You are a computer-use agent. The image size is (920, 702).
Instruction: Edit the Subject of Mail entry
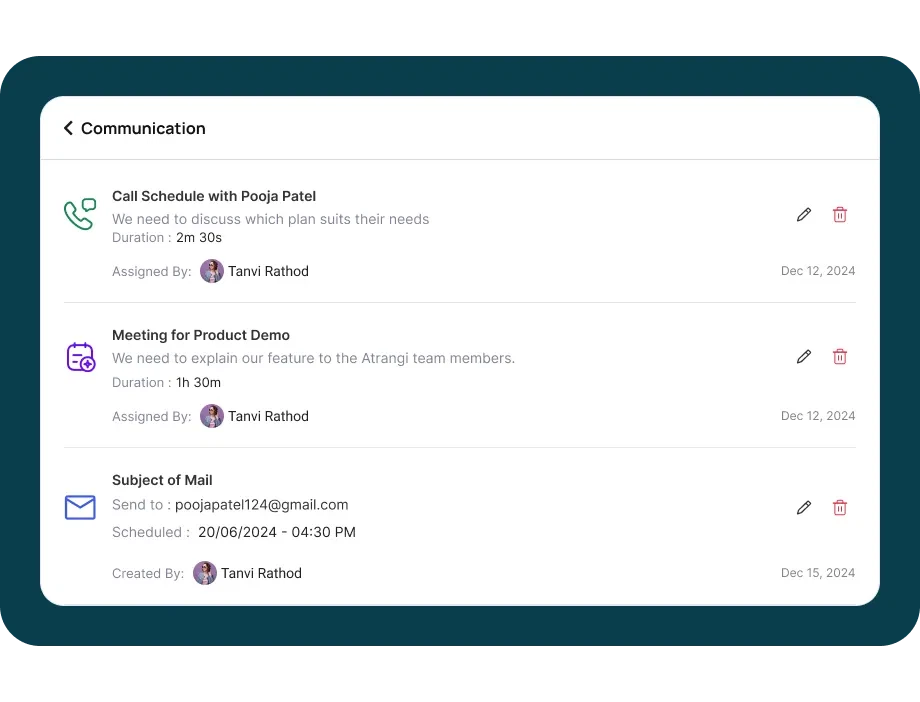tap(804, 508)
